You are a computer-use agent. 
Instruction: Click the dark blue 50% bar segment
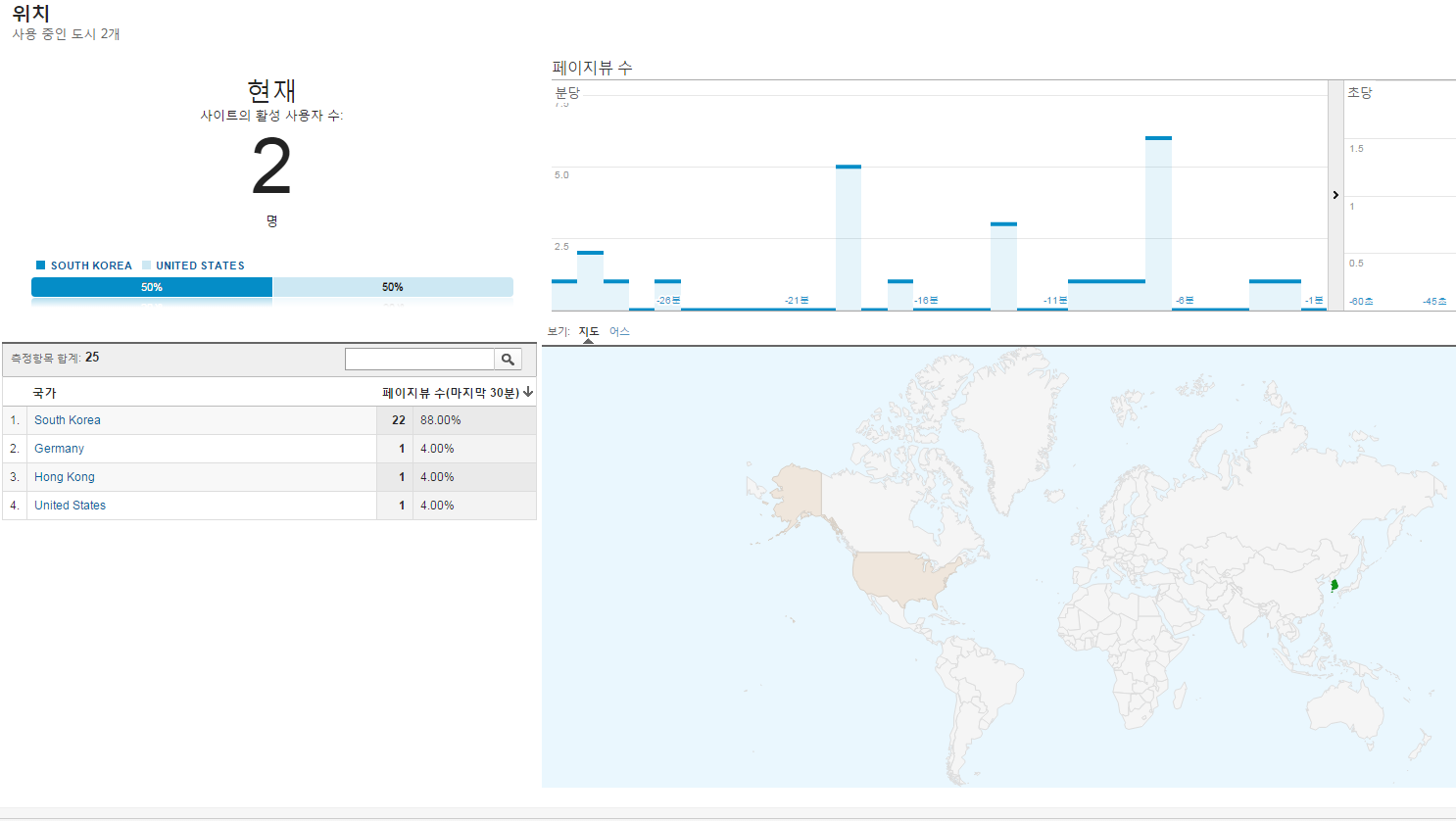(152, 287)
